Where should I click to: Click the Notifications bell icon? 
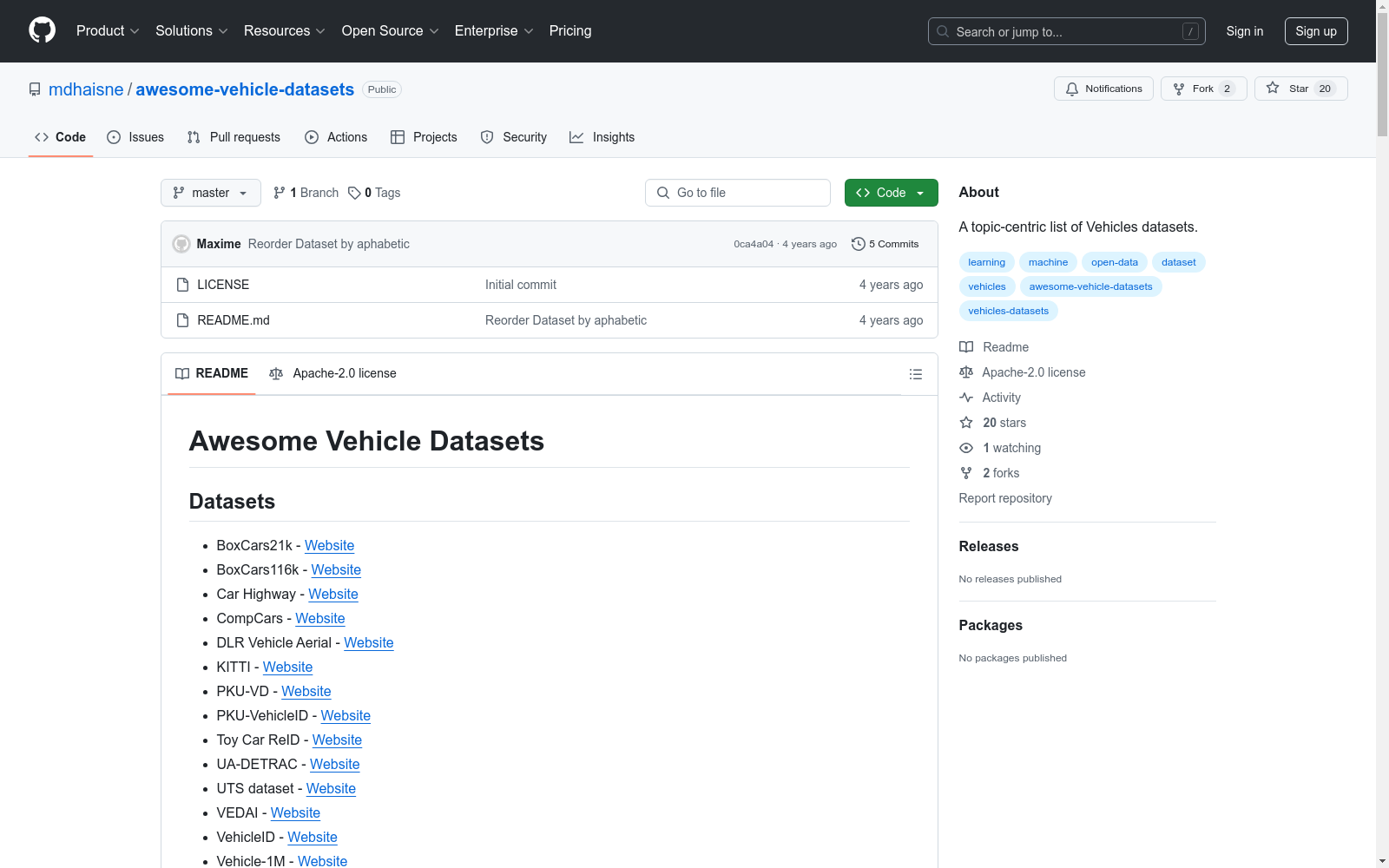[x=1072, y=89]
